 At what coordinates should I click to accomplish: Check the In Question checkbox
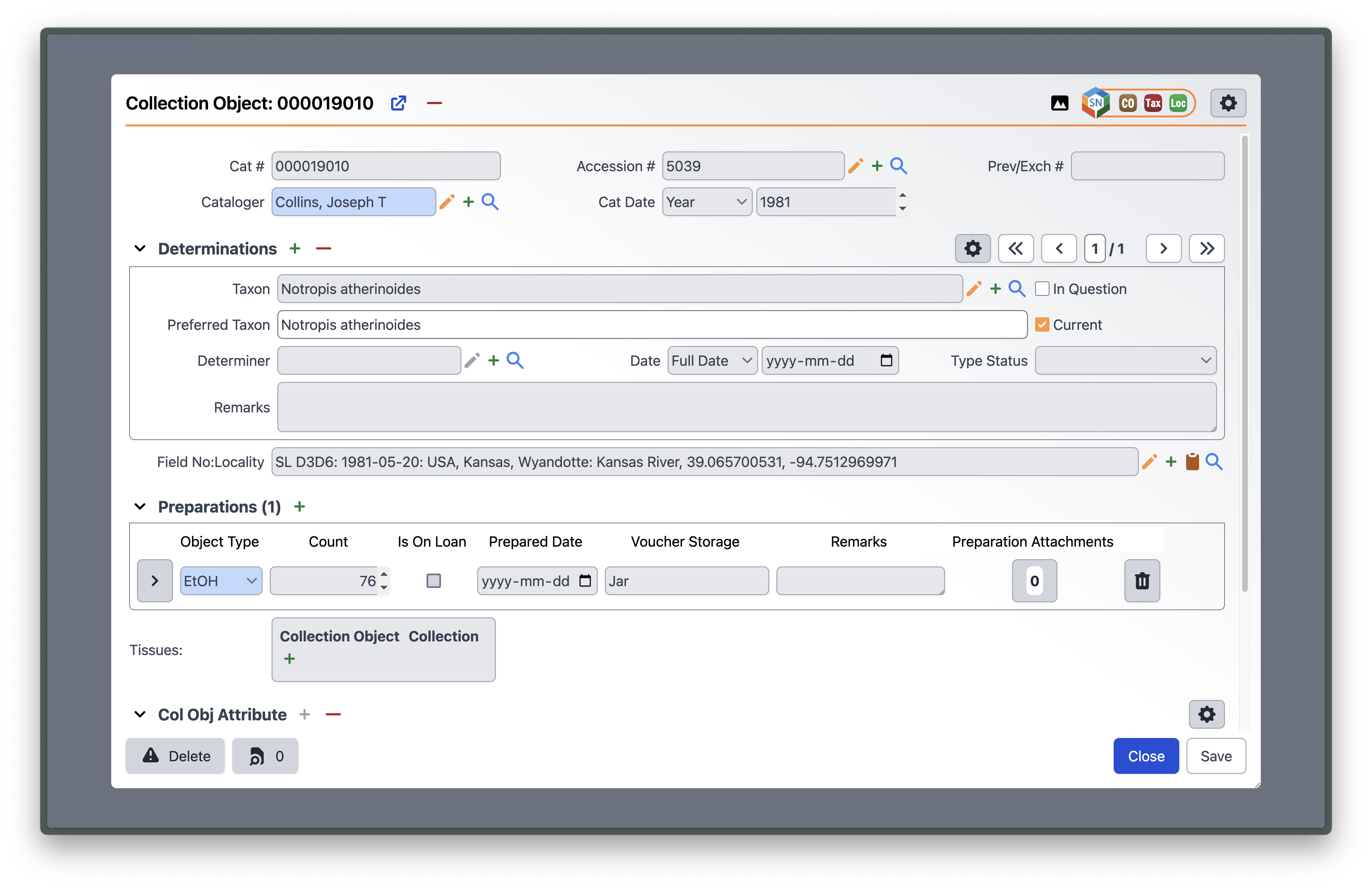(1042, 289)
